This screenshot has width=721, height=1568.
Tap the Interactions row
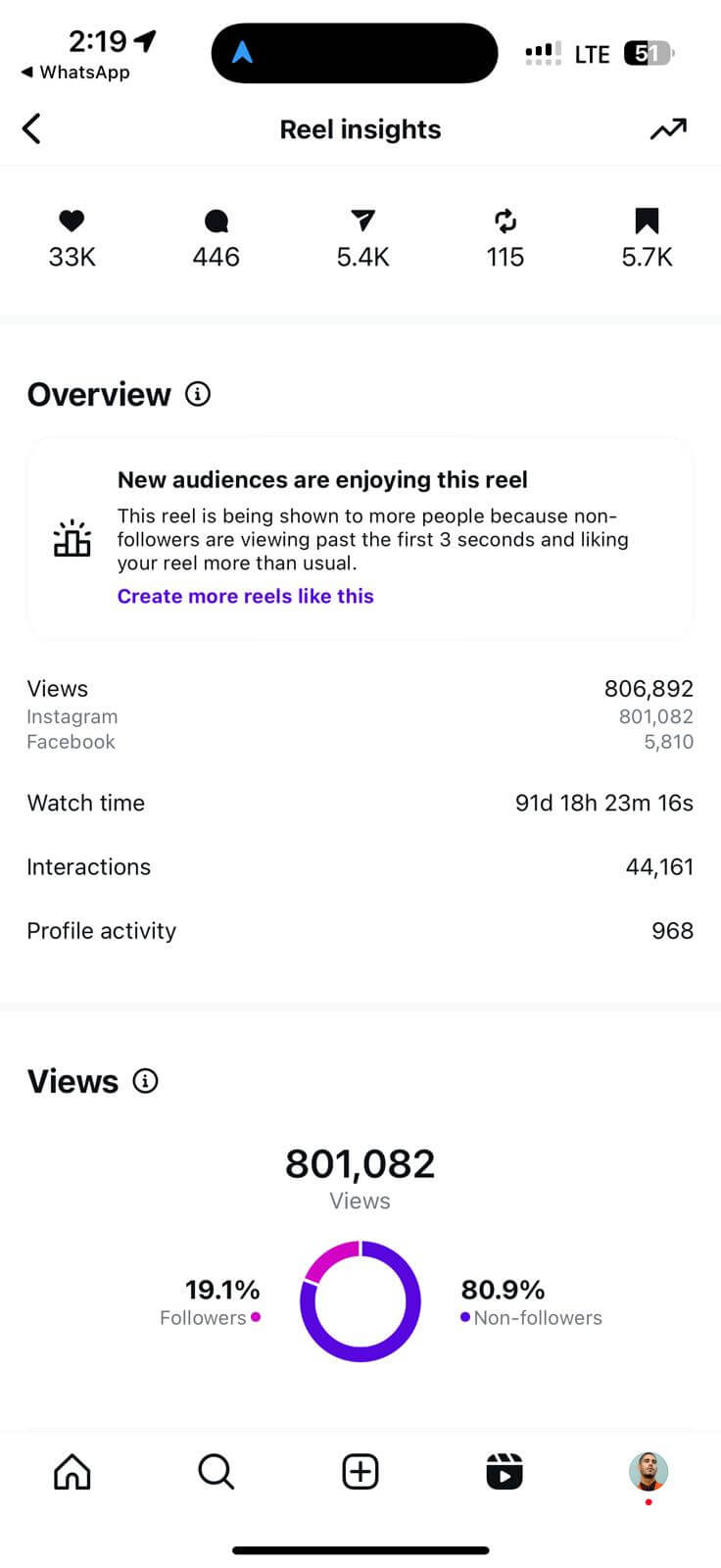[x=360, y=866]
